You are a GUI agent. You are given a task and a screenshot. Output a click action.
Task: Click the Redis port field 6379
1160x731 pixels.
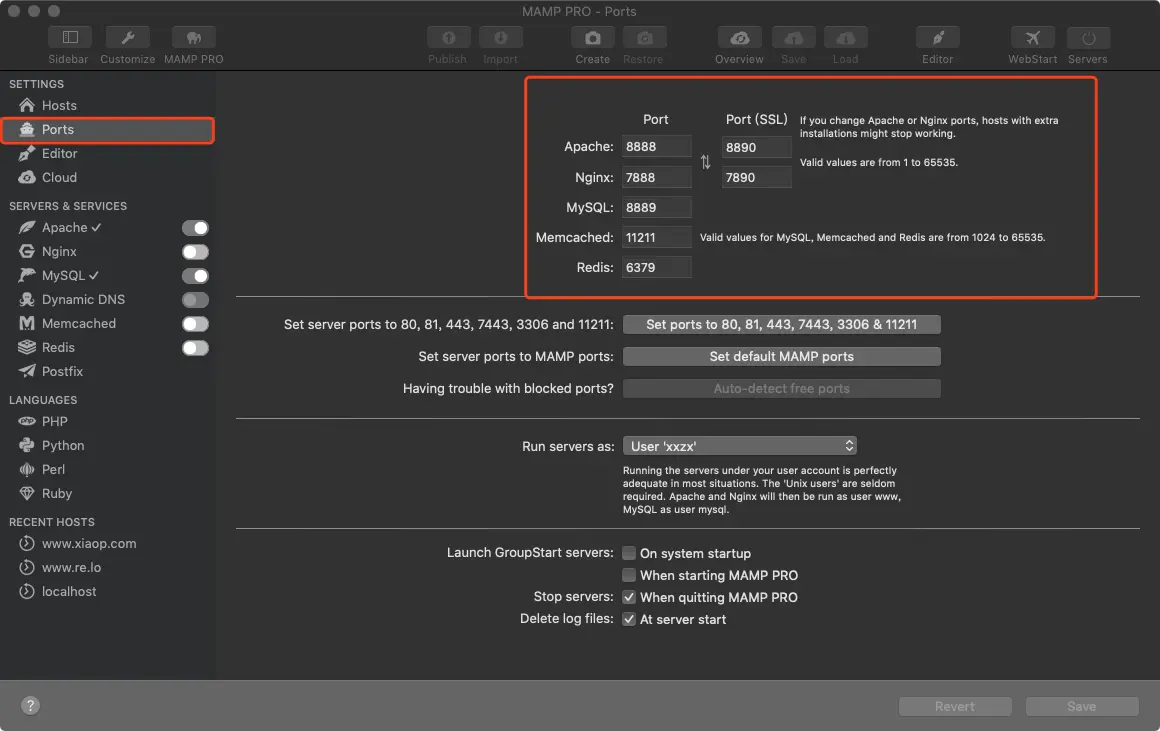pos(657,267)
